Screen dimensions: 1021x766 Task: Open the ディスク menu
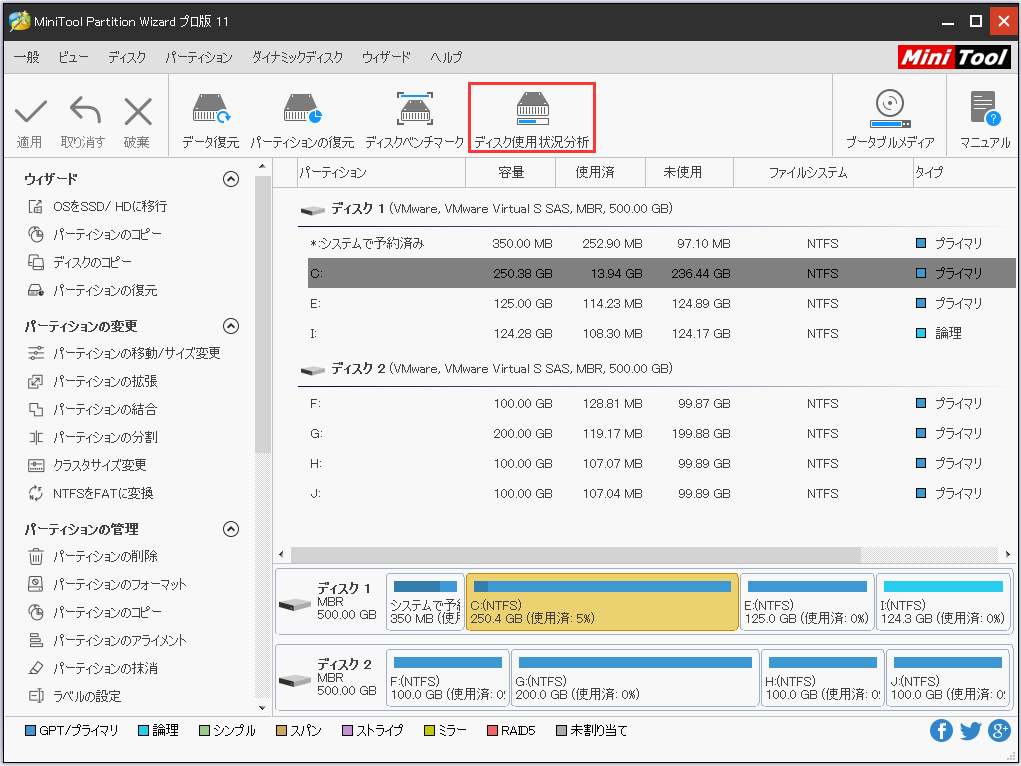click(127, 57)
